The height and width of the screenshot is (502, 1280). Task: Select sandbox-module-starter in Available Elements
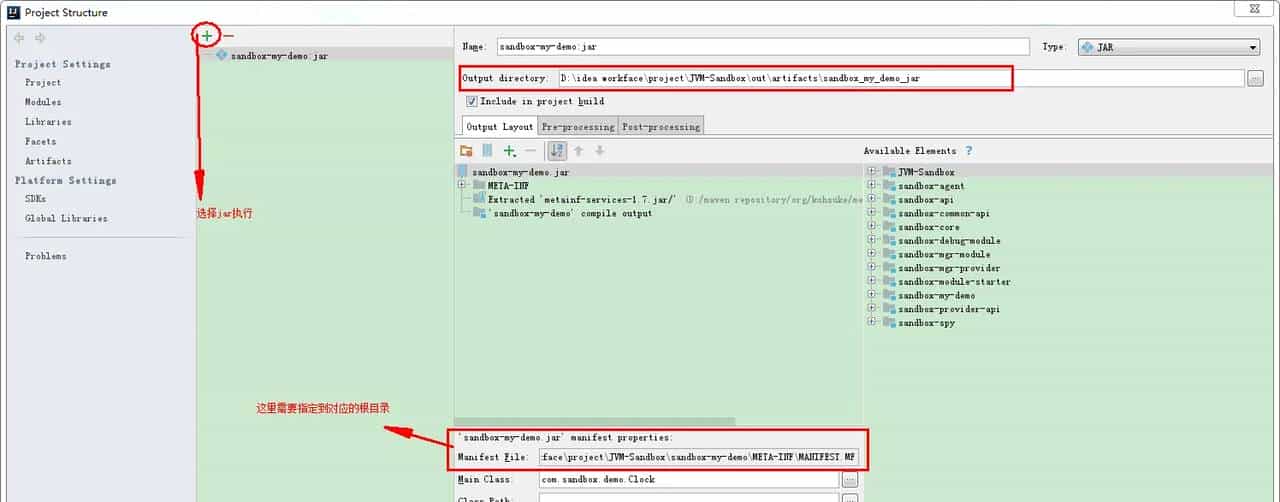954,282
